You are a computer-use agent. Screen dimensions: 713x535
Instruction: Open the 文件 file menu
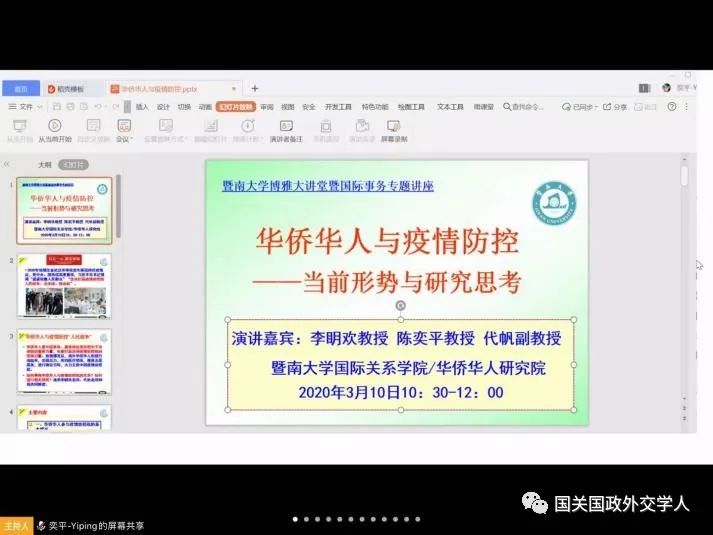21,107
